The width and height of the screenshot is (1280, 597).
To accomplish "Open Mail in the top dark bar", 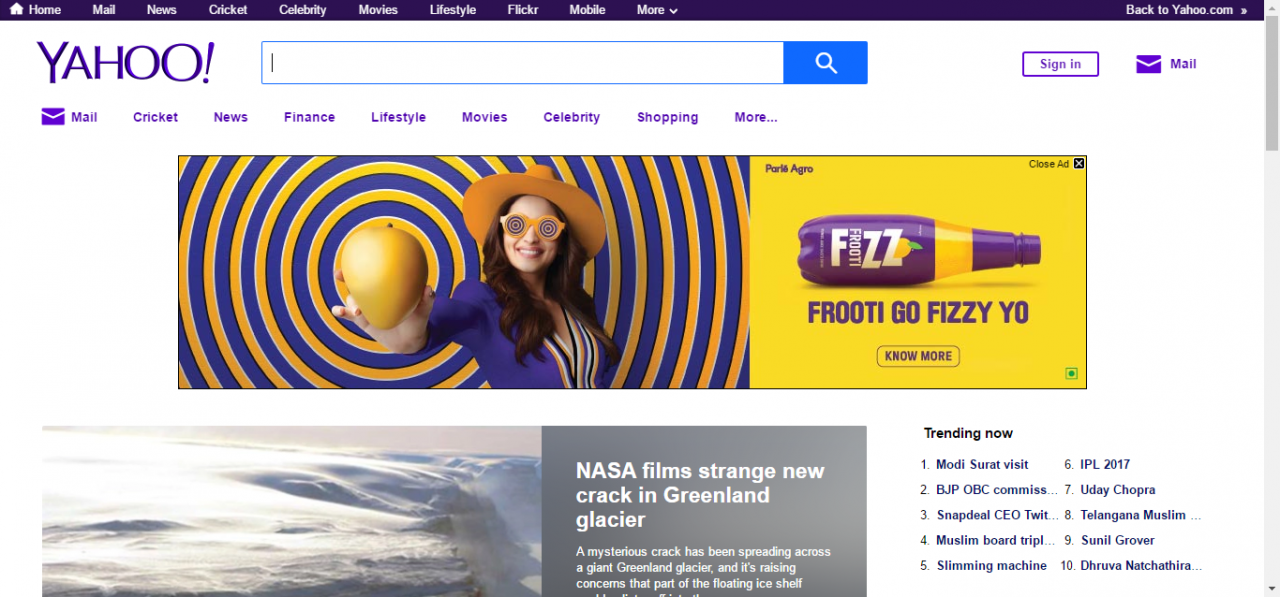I will click(104, 10).
